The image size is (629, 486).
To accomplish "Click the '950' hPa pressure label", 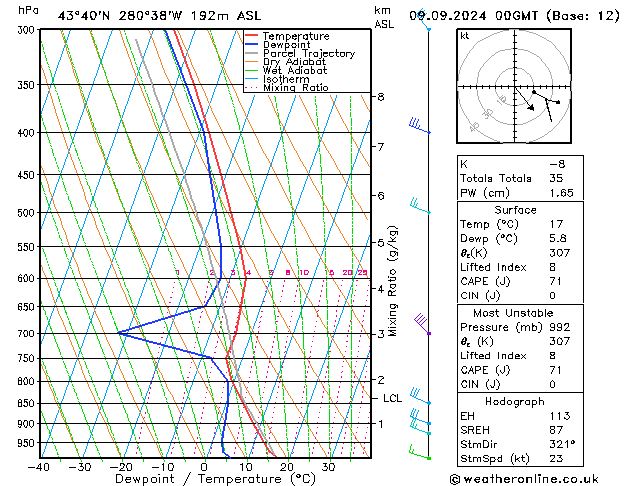I will pyautogui.click(x=28, y=443).
